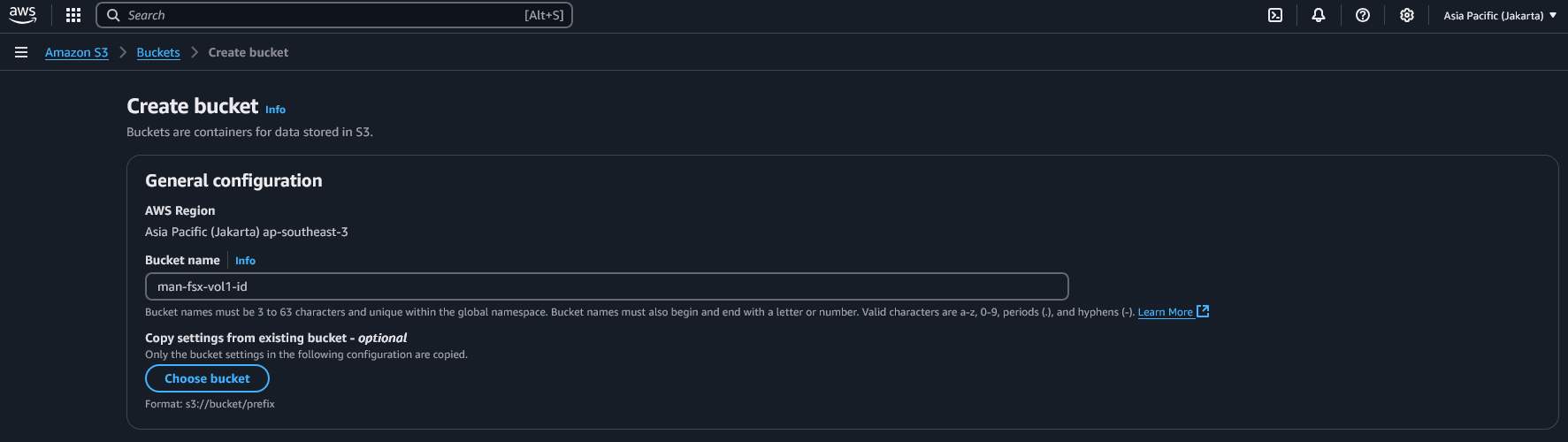Click the magnifier icon in search bar
Viewport: 1568px width, 442px height.
(113, 15)
